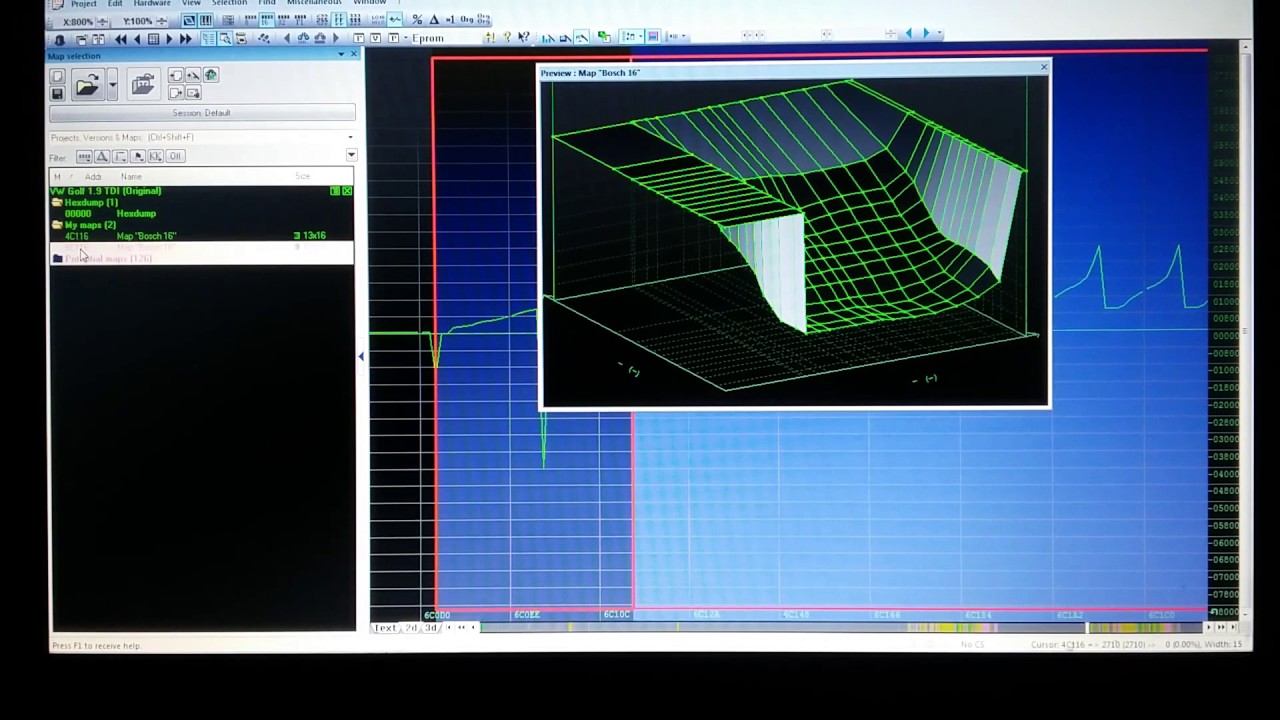Expand the filter options dropdown arrow
The height and width of the screenshot is (720, 1280).
pos(351,155)
